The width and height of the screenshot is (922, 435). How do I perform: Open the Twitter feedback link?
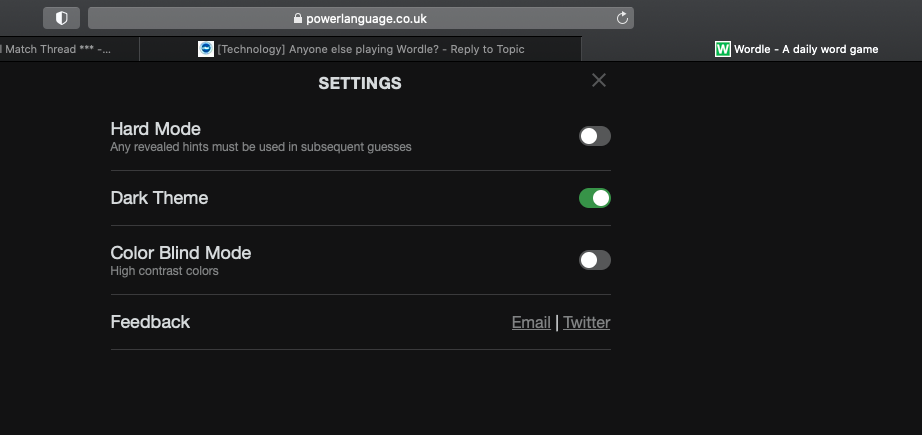(586, 322)
